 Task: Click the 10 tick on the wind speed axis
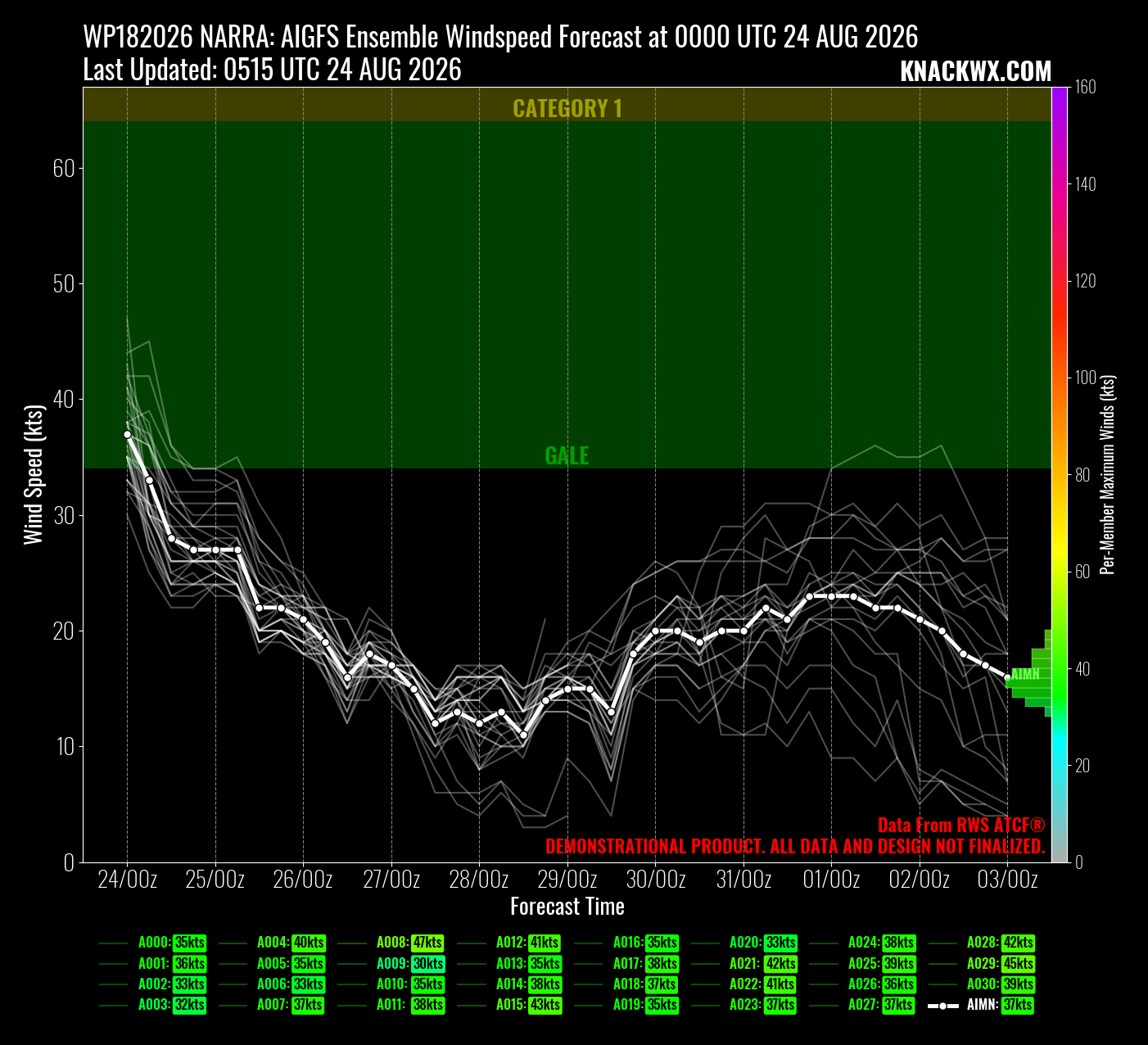(x=64, y=746)
